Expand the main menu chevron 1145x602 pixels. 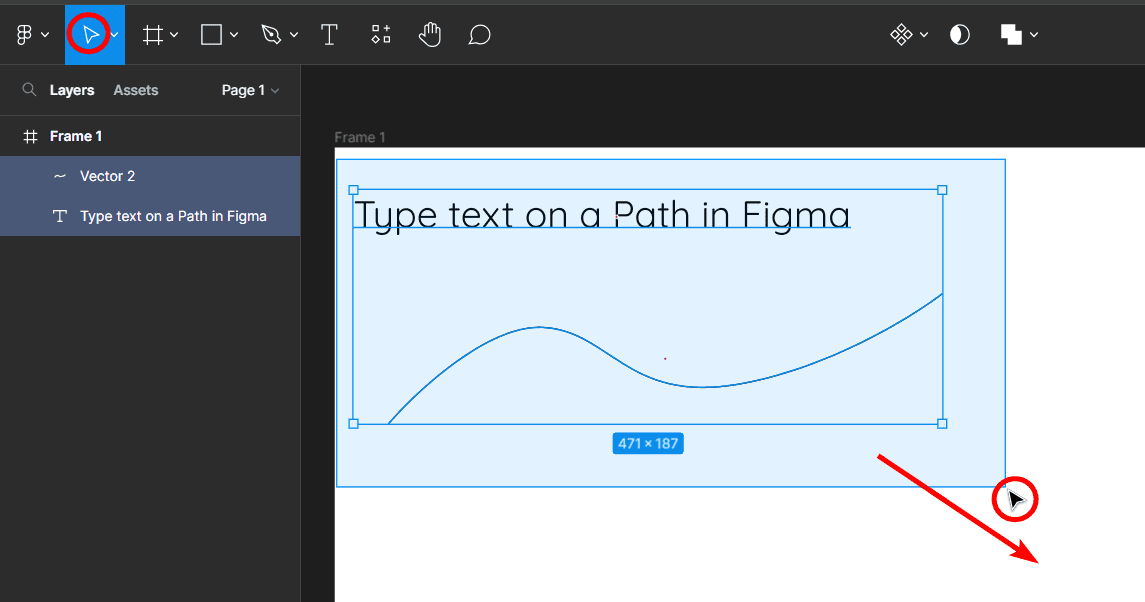point(45,34)
